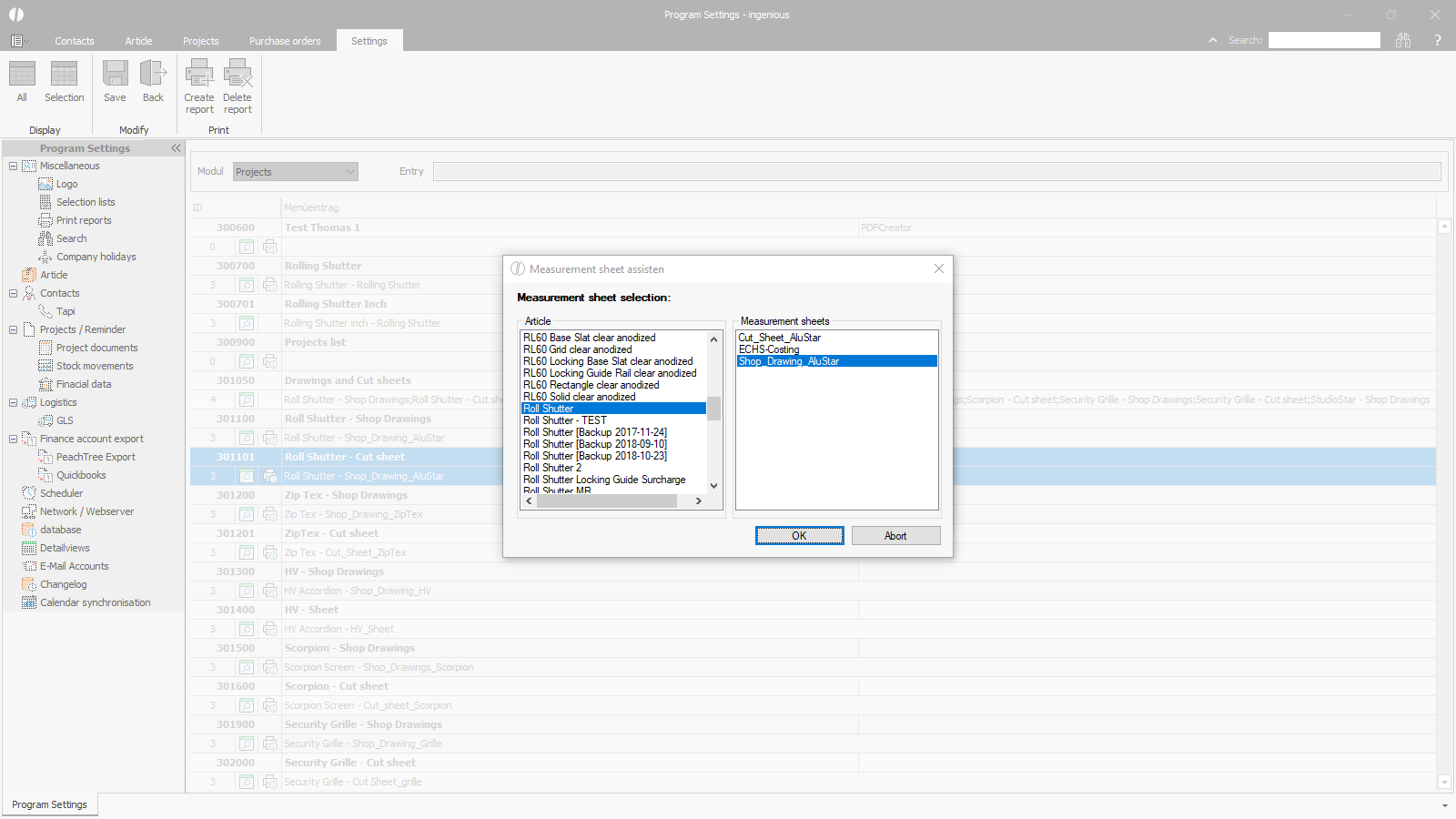Click the Create report icon
The width and height of the screenshot is (1456, 819).
click(x=199, y=75)
